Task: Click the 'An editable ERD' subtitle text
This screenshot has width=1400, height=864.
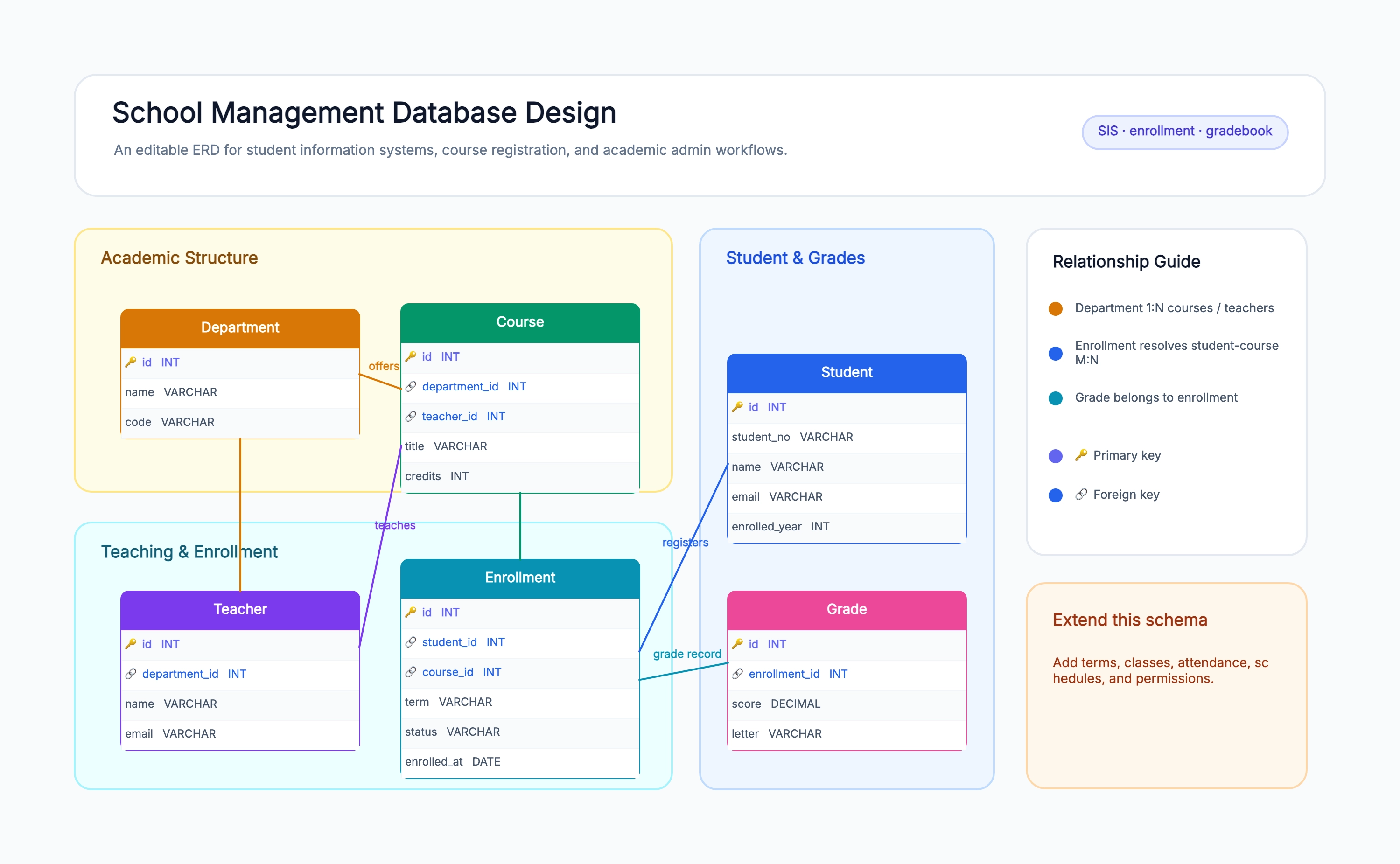Action: tap(450, 150)
